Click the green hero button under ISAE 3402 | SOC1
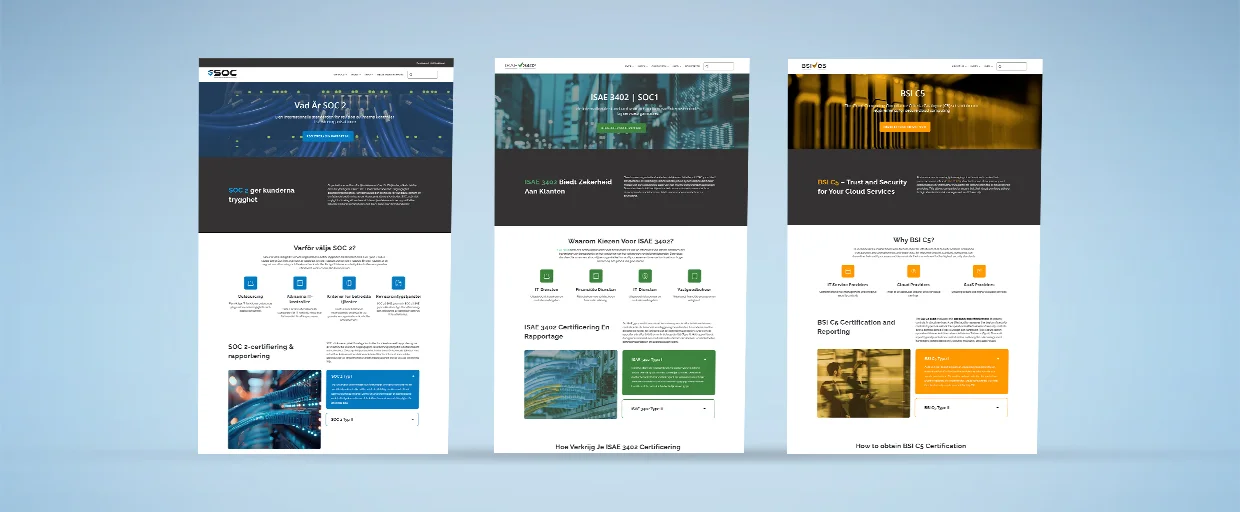The height and width of the screenshot is (512, 1240). pyautogui.click(x=620, y=128)
